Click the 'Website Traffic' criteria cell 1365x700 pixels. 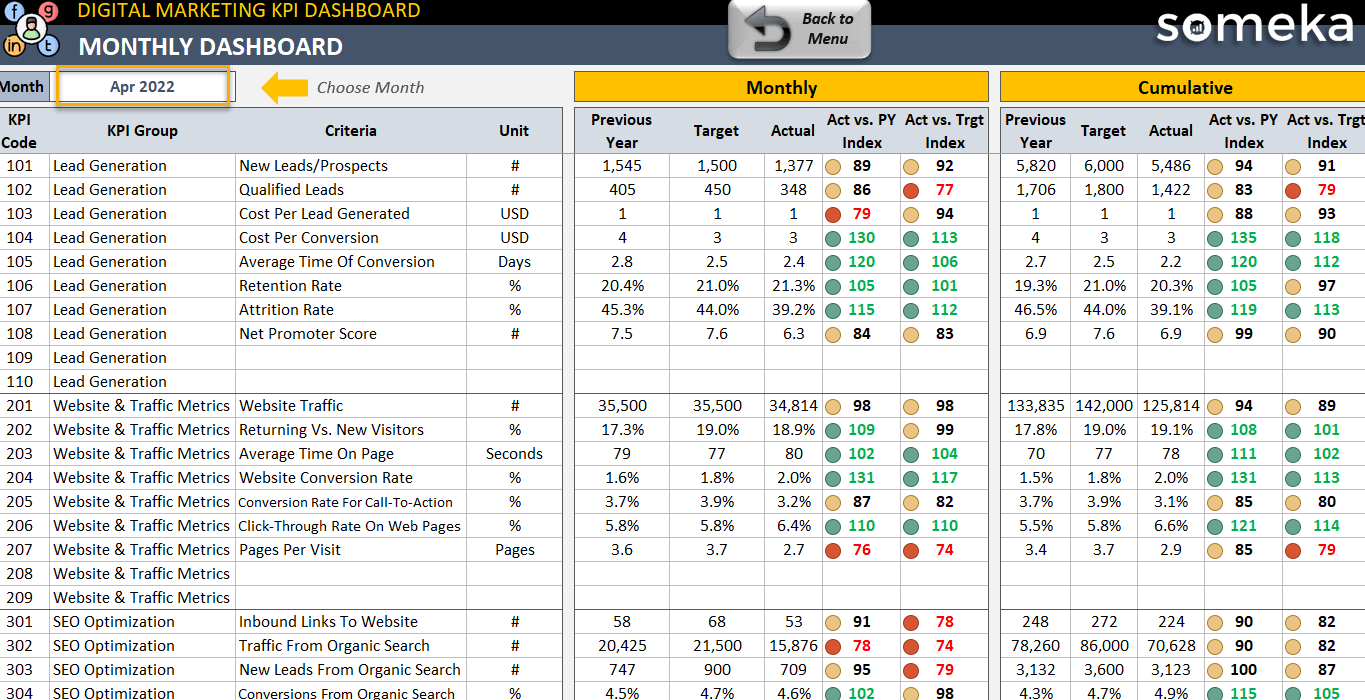(x=351, y=406)
